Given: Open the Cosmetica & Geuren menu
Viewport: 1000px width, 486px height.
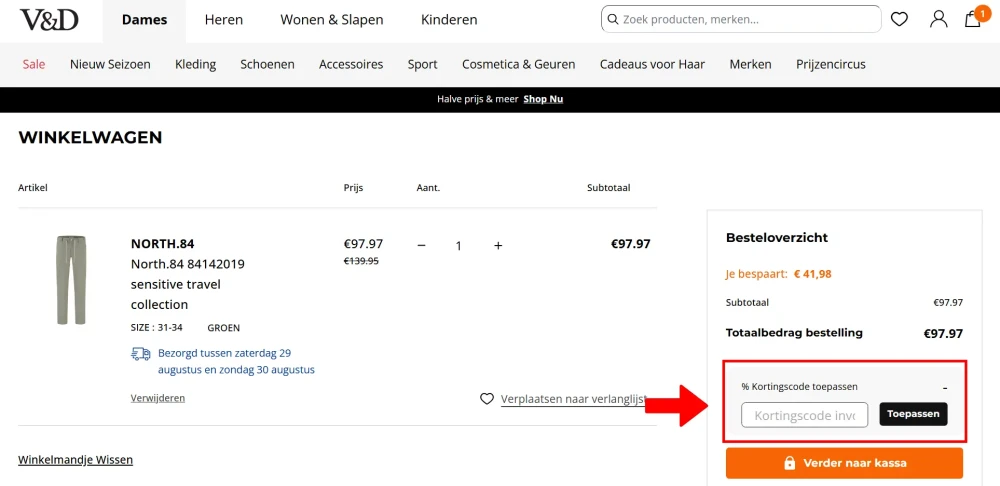Looking at the screenshot, I should click(x=518, y=64).
